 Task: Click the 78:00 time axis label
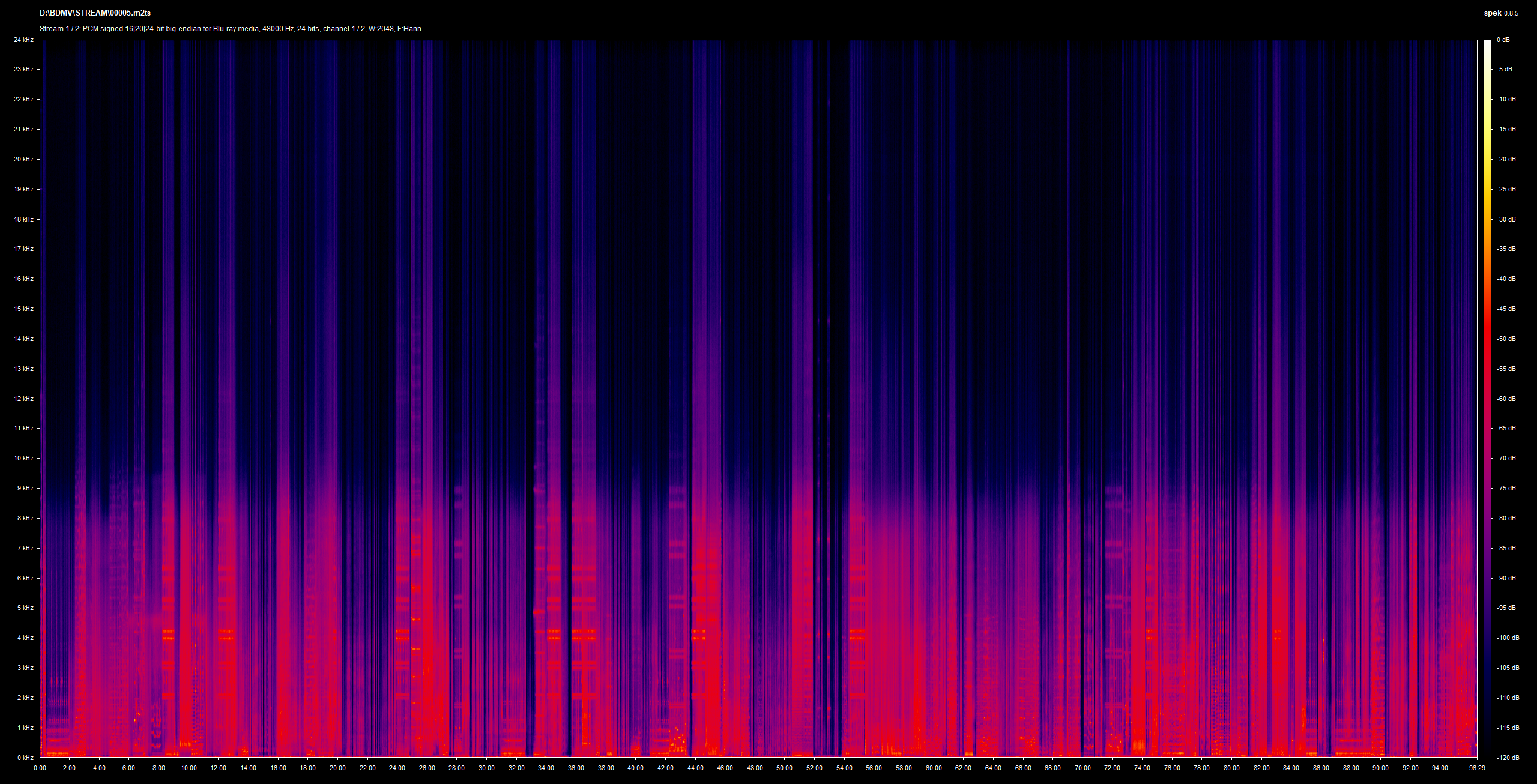coord(1202,768)
